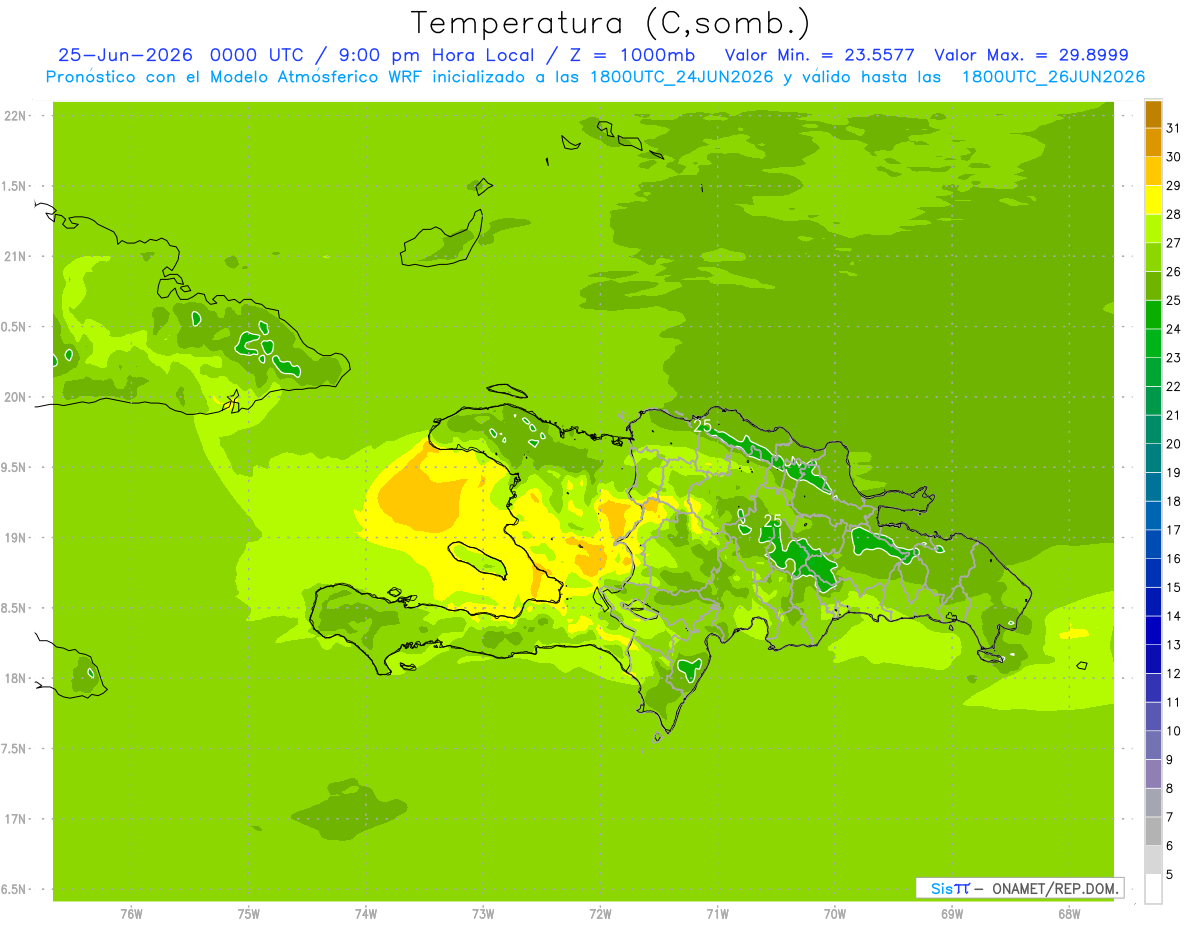This screenshot has width=1200, height=927.
Task: Pick the purple swatch between 9 and 10
Action: click(x=1153, y=745)
